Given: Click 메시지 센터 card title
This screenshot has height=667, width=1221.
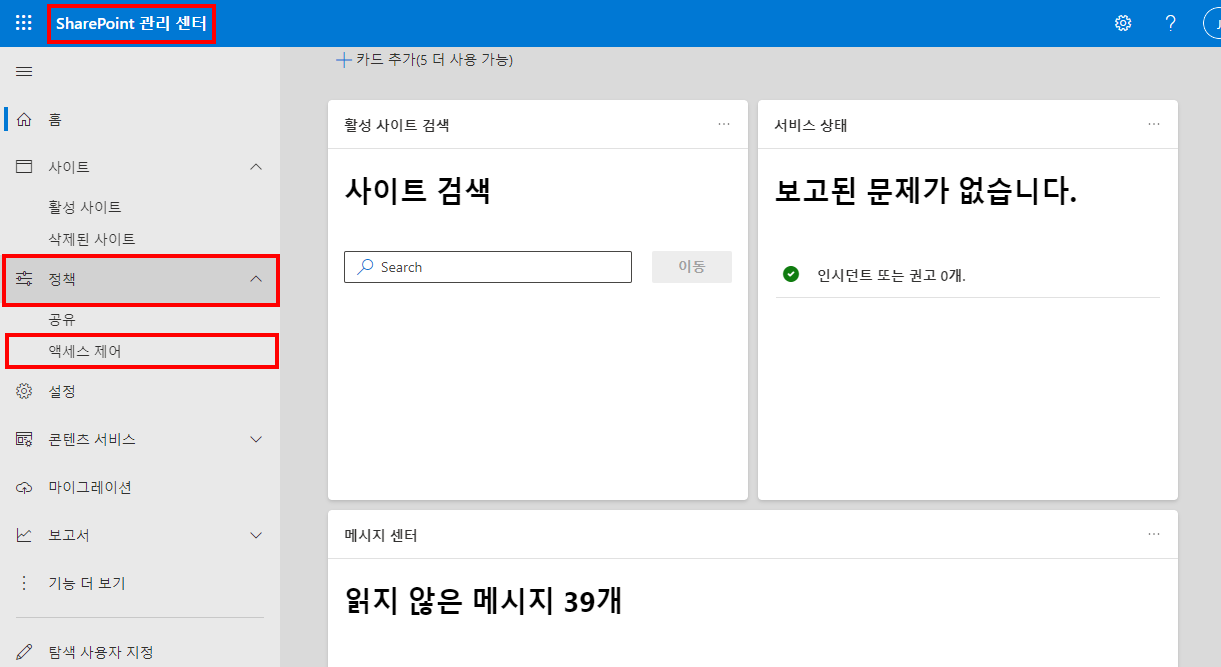Looking at the screenshot, I should 380,535.
